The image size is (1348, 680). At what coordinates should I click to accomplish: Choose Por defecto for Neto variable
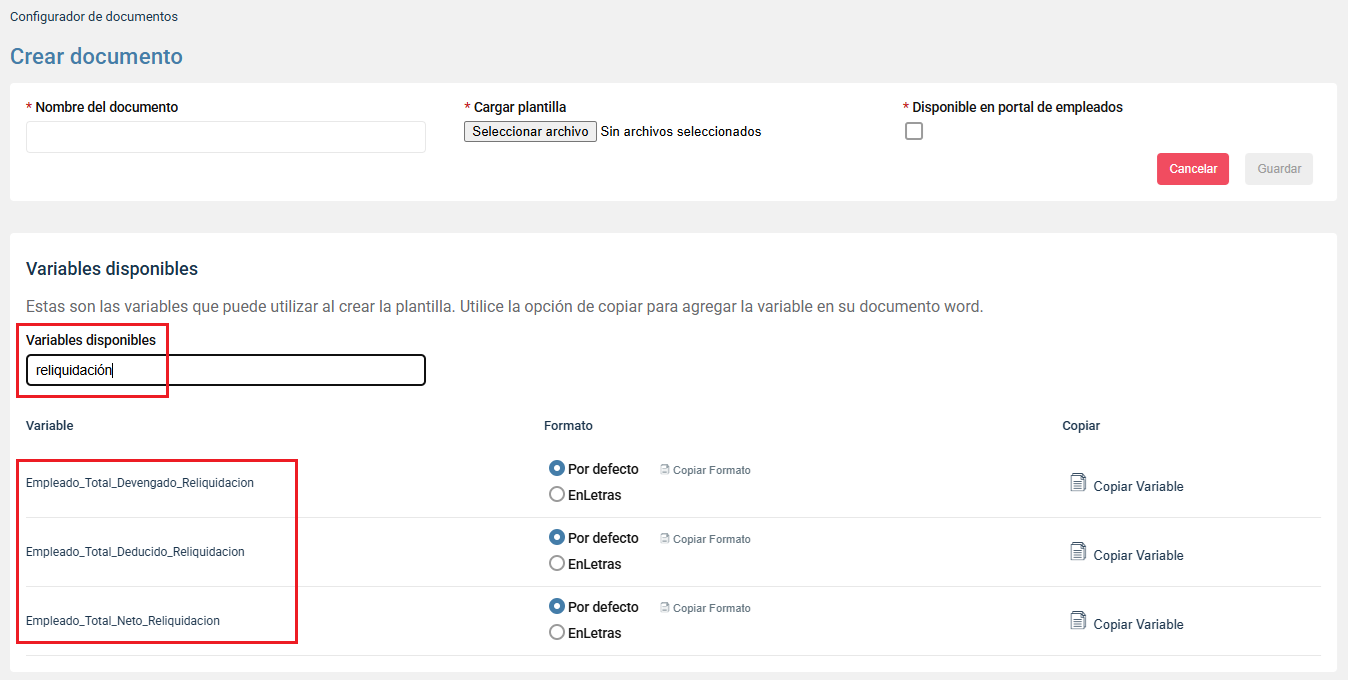[x=557, y=606]
